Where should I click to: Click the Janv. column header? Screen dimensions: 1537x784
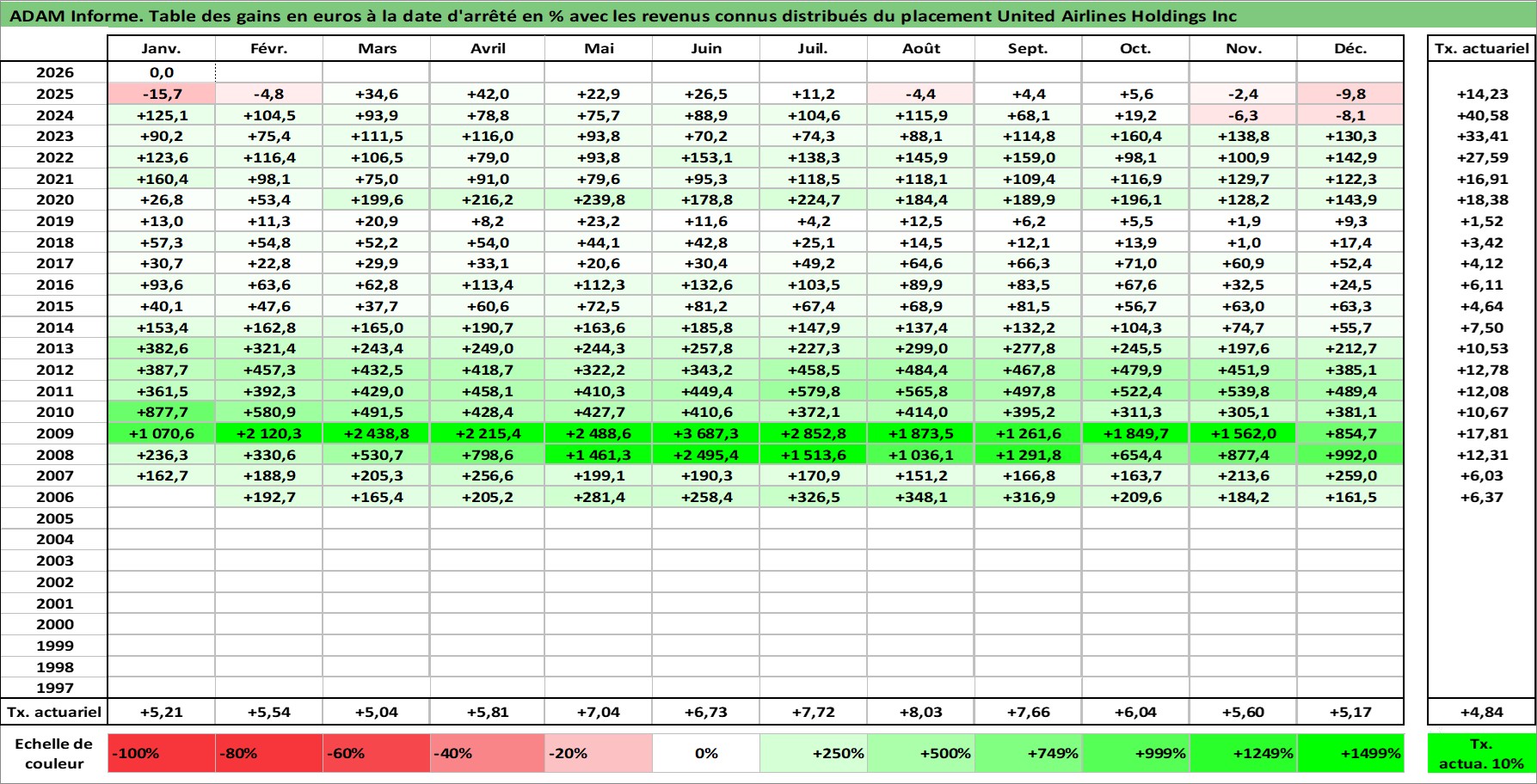pos(162,49)
